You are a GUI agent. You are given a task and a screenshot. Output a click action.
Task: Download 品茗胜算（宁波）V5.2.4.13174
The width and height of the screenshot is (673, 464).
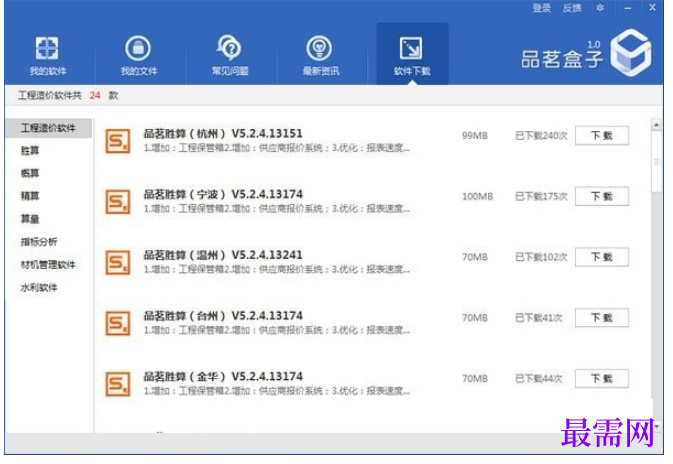coord(602,196)
